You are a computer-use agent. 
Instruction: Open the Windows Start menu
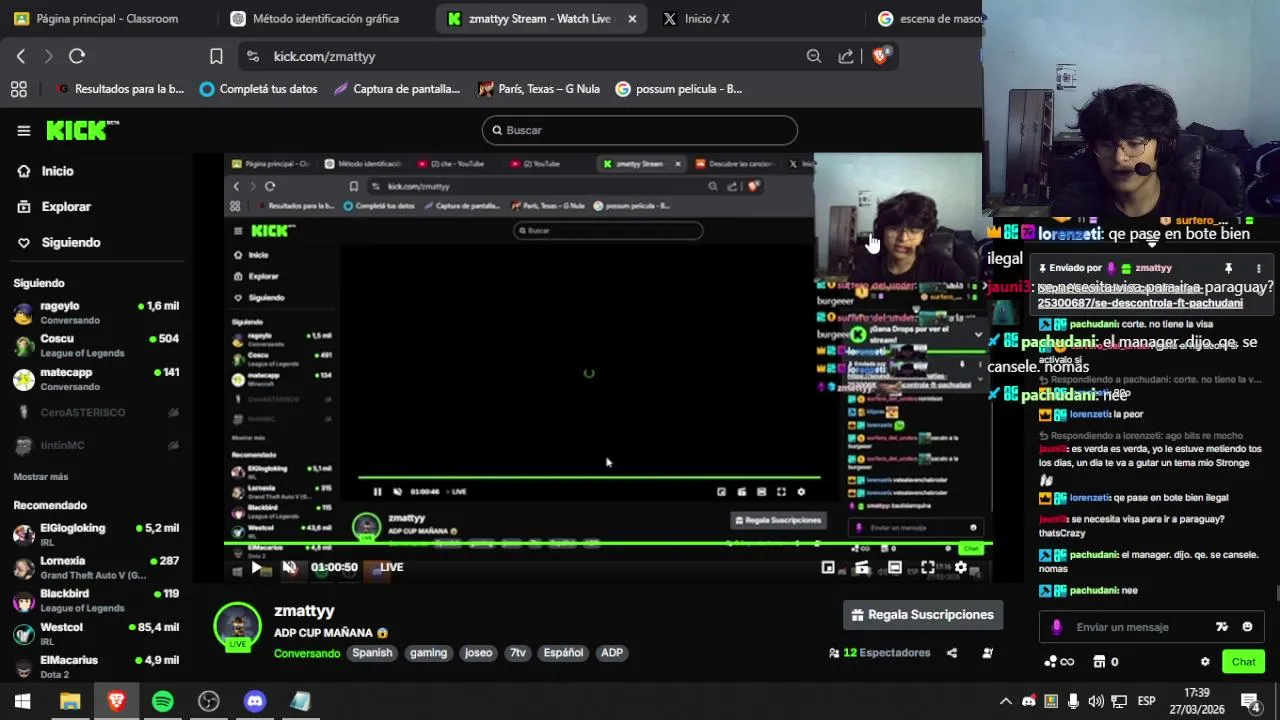22,701
